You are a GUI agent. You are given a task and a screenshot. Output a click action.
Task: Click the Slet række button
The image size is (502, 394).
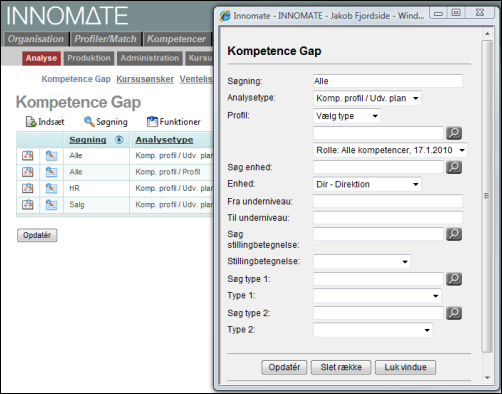pos(341,367)
